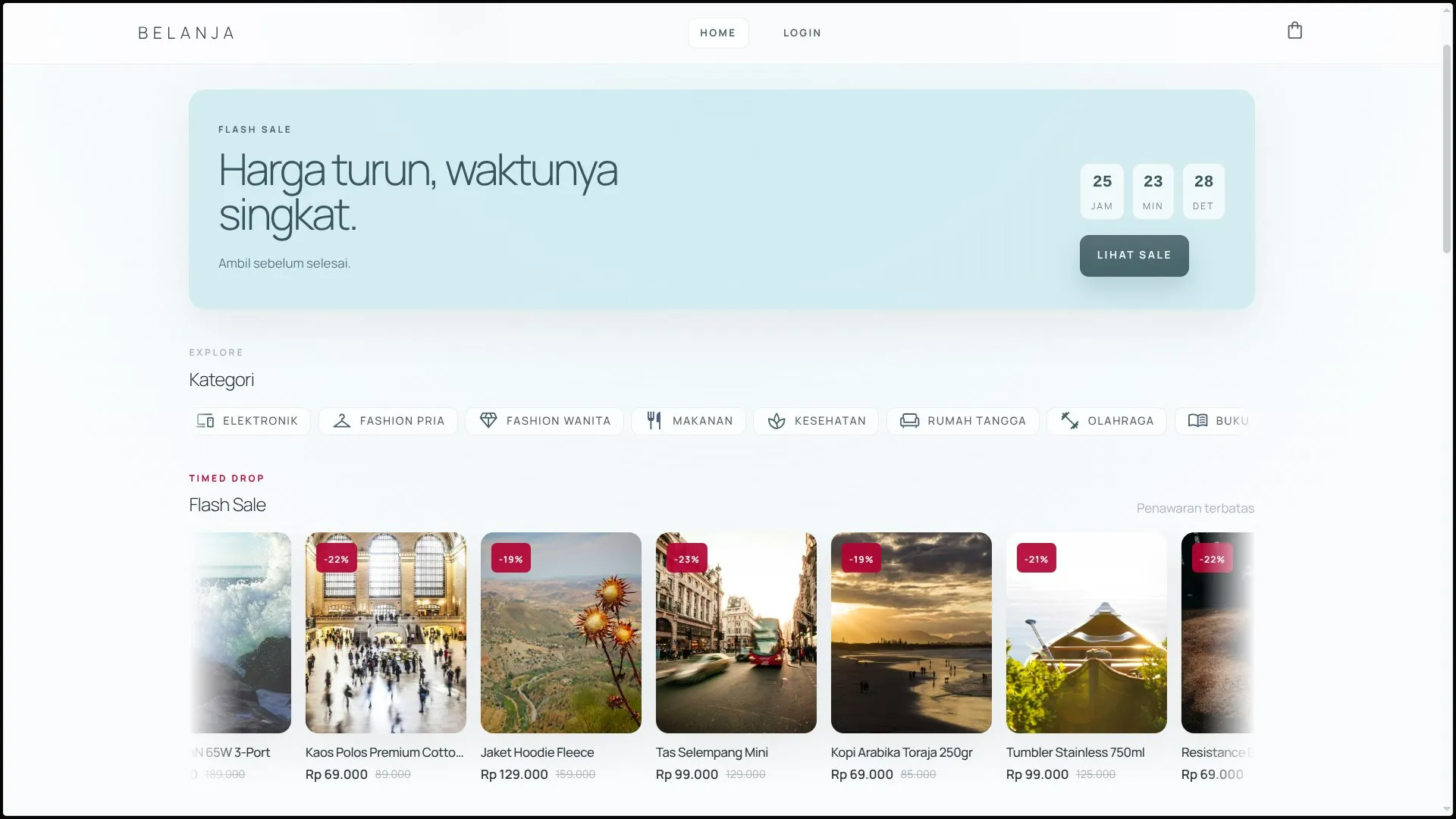
Task: Click the Buku open book icon
Action: tap(1198, 421)
